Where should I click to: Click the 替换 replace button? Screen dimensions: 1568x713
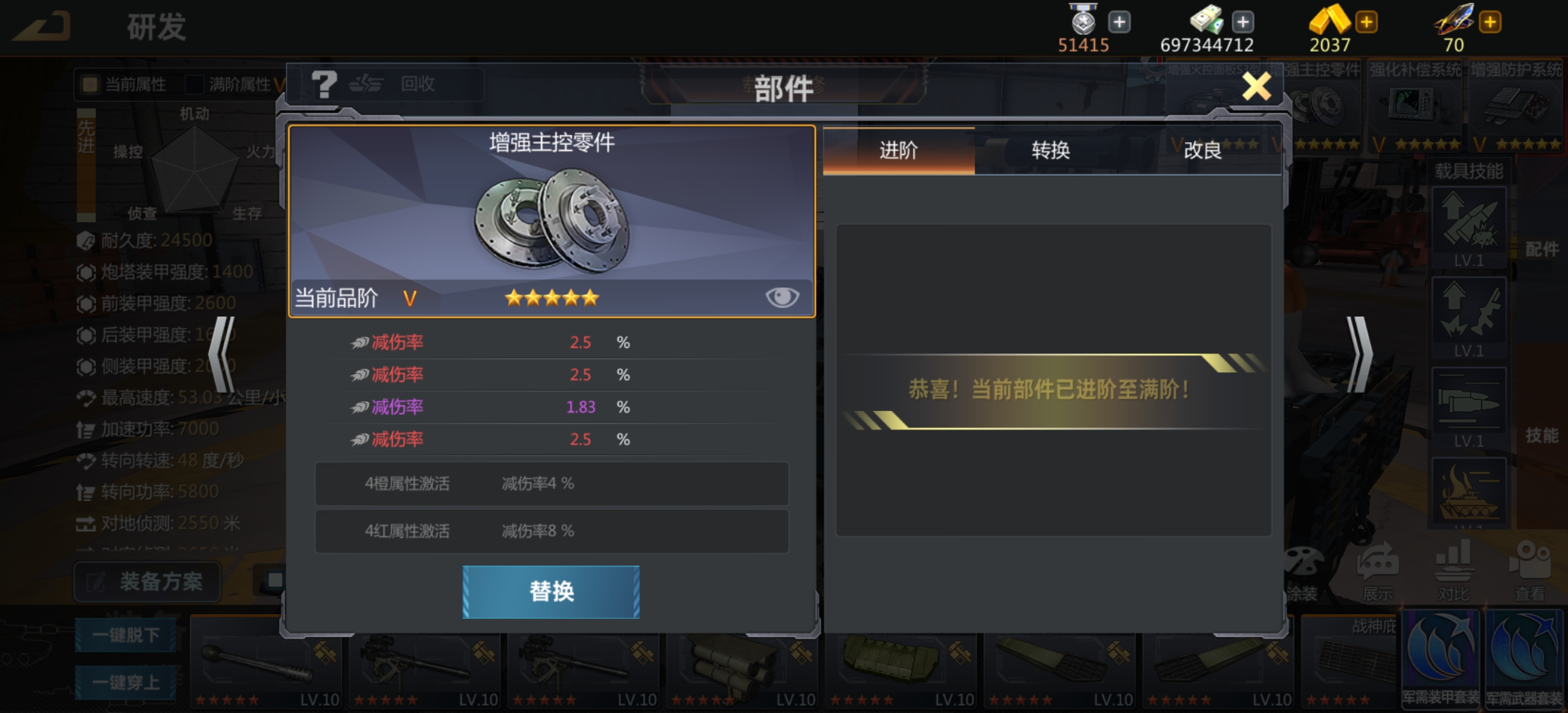point(551,591)
